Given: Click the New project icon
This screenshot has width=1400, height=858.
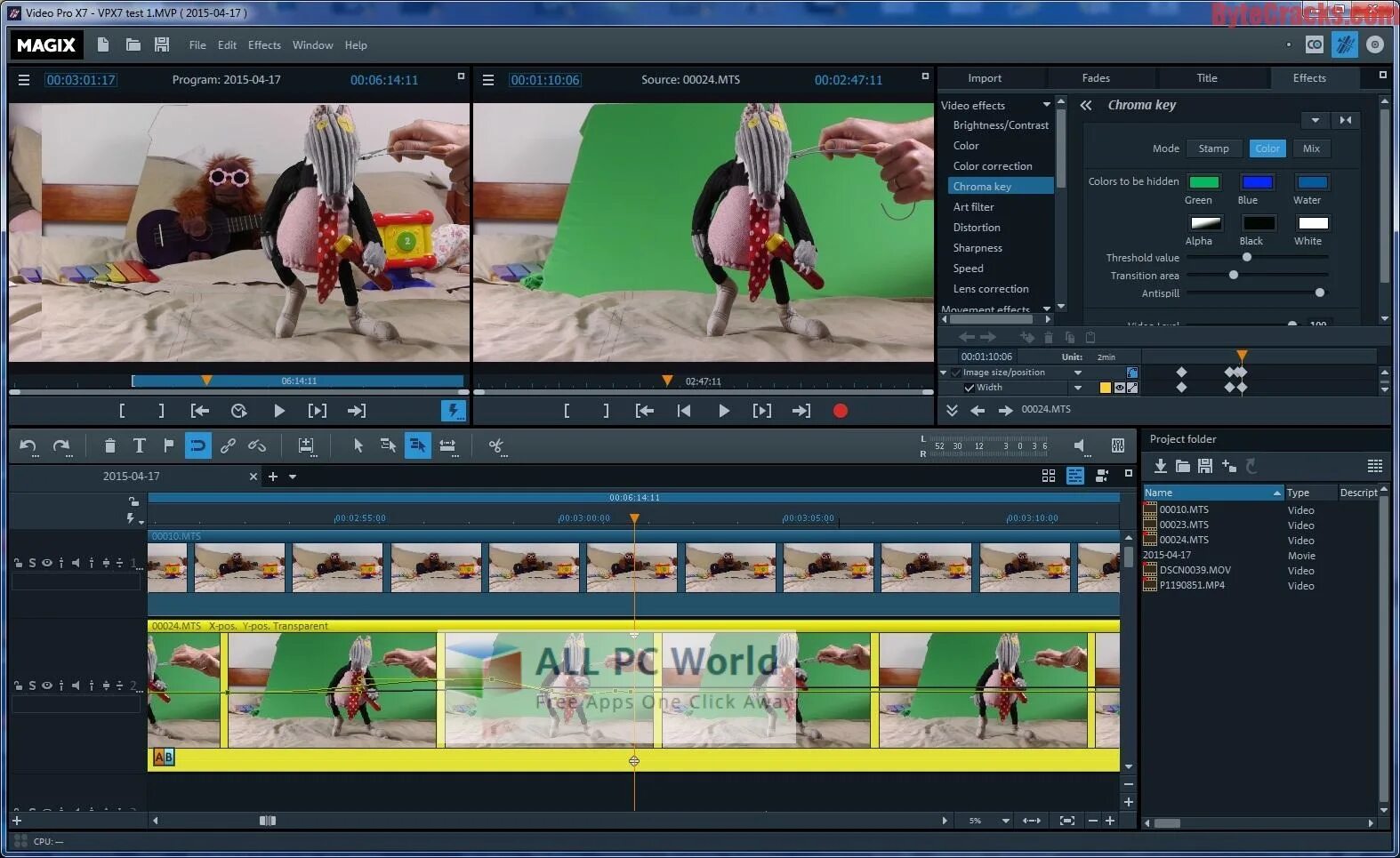Looking at the screenshot, I should 103,44.
